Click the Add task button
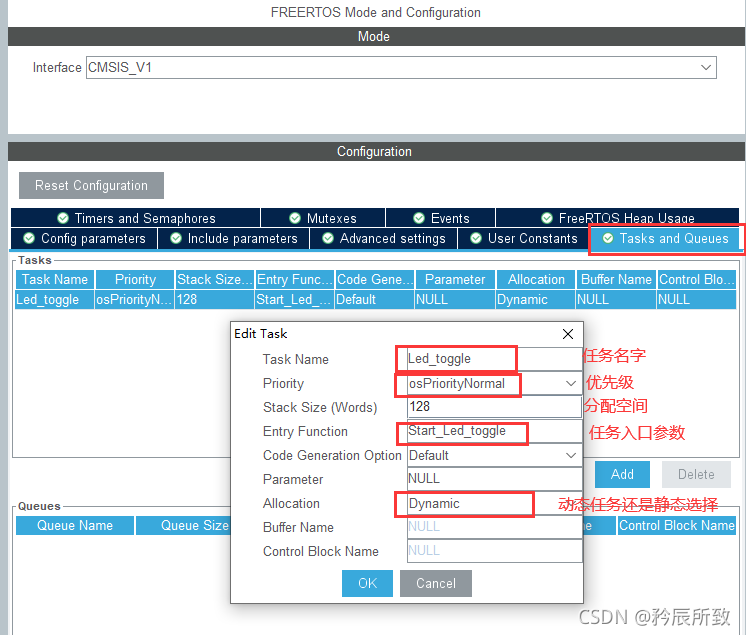 point(622,474)
